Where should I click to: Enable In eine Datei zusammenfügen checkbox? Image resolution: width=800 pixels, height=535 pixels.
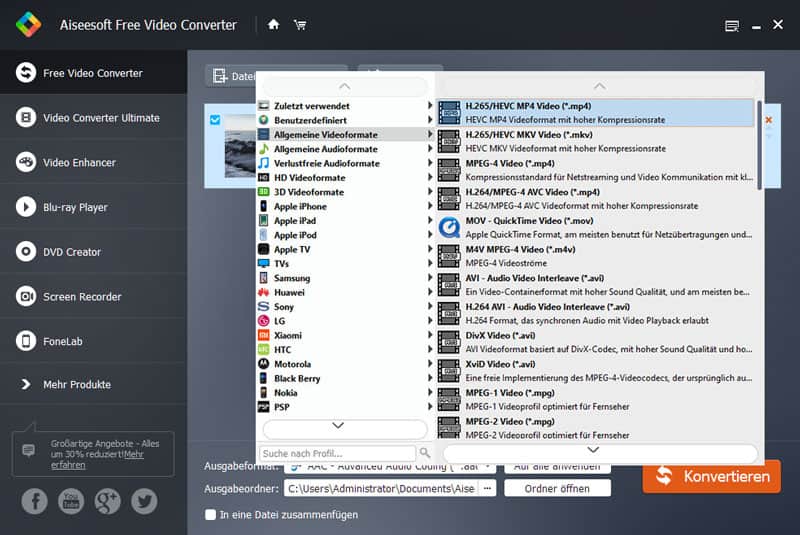point(210,515)
